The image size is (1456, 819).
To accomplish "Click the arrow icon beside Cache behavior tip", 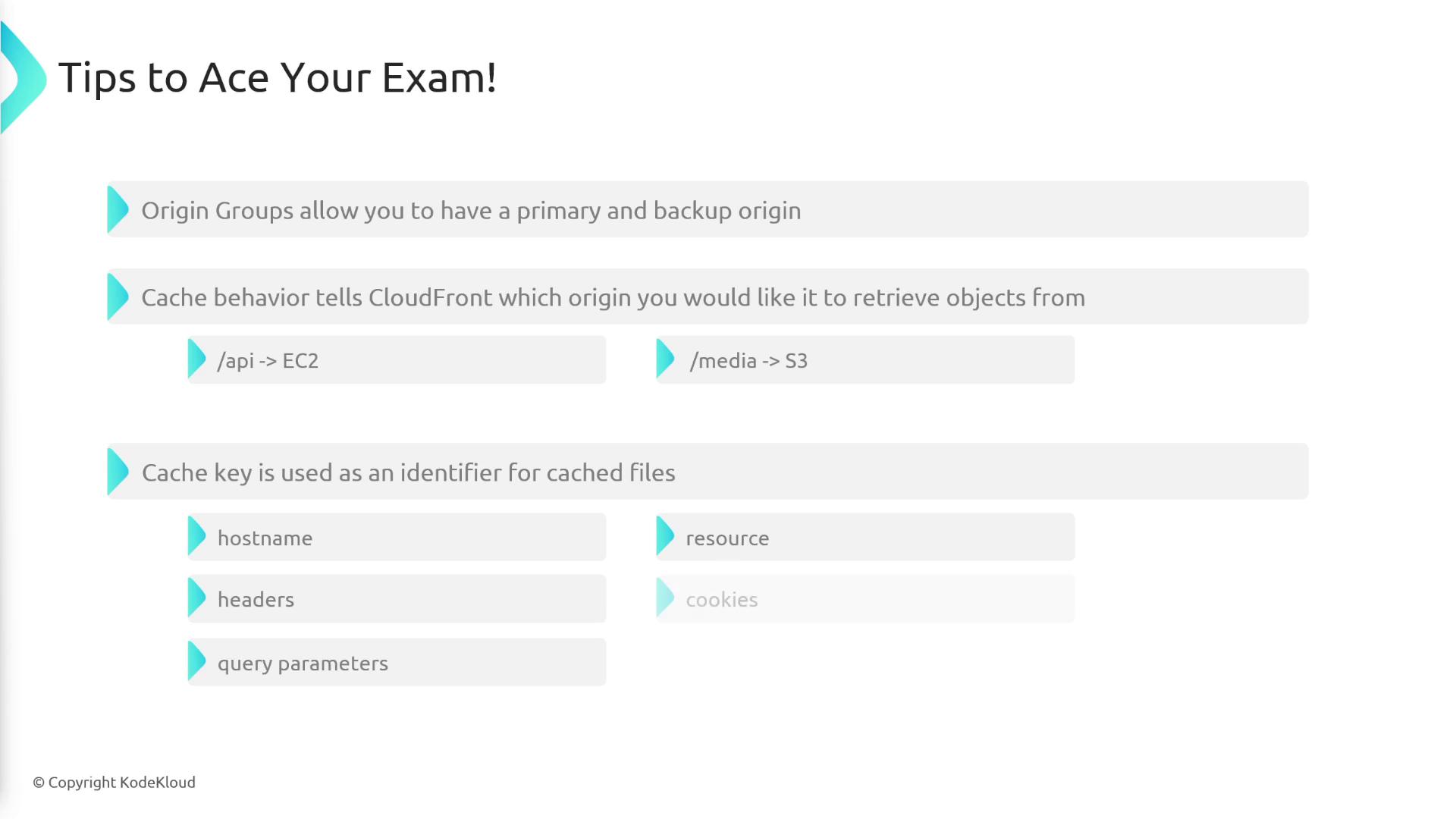I will 118,297.
